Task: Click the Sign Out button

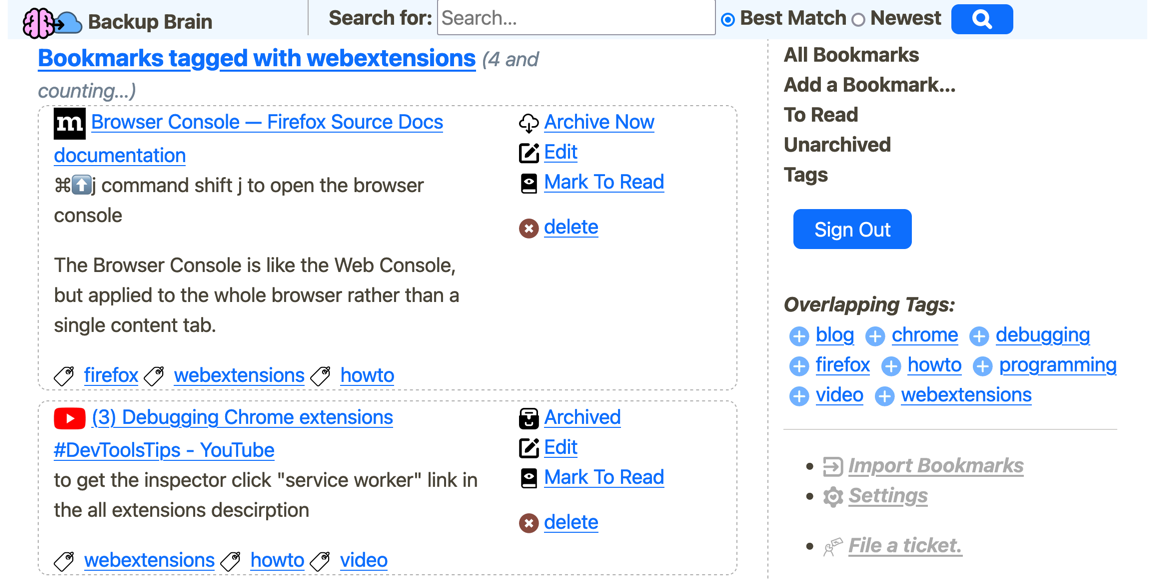Action: [x=852, y=229]
